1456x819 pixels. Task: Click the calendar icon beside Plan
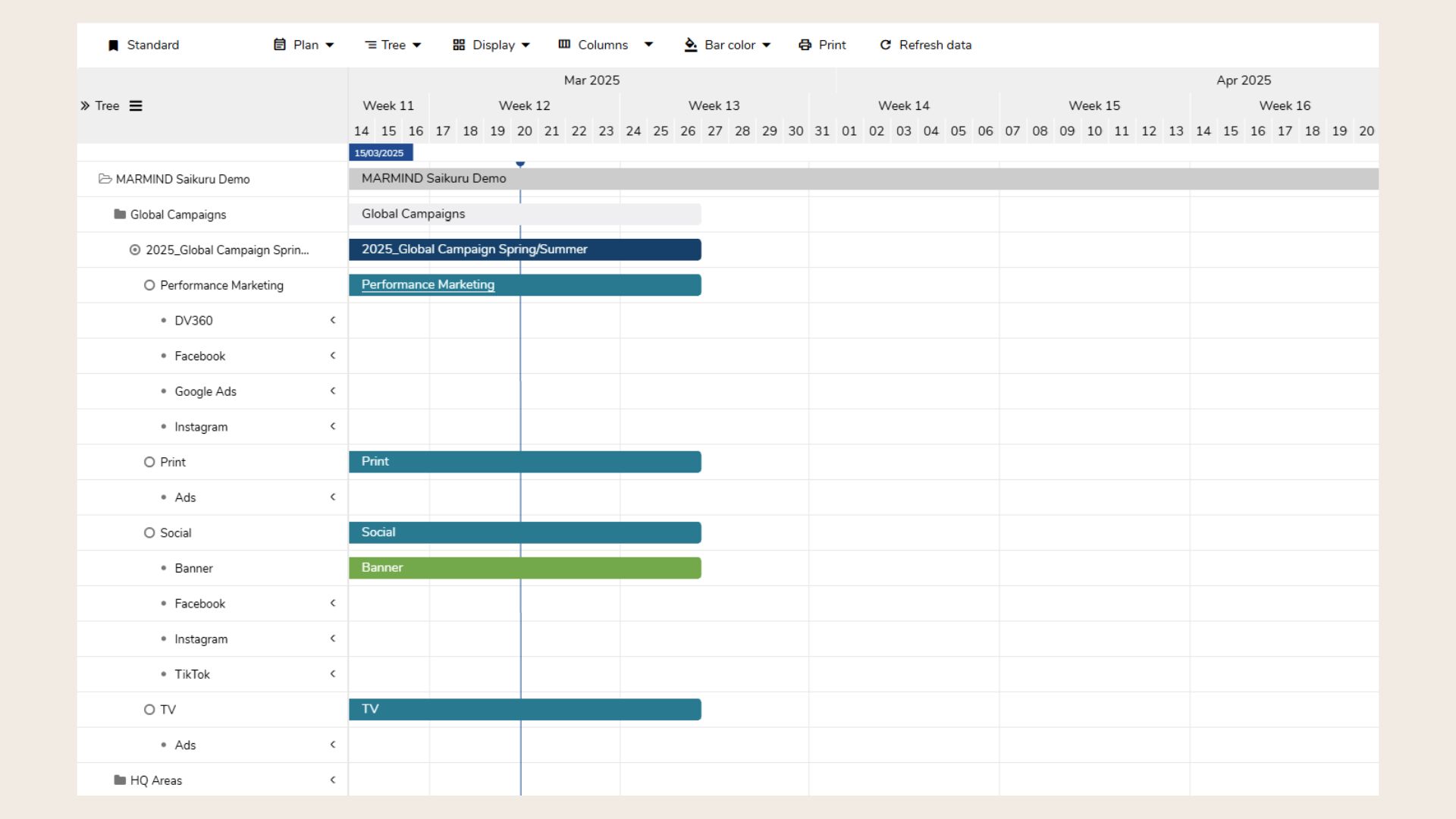tap(279, 45)
